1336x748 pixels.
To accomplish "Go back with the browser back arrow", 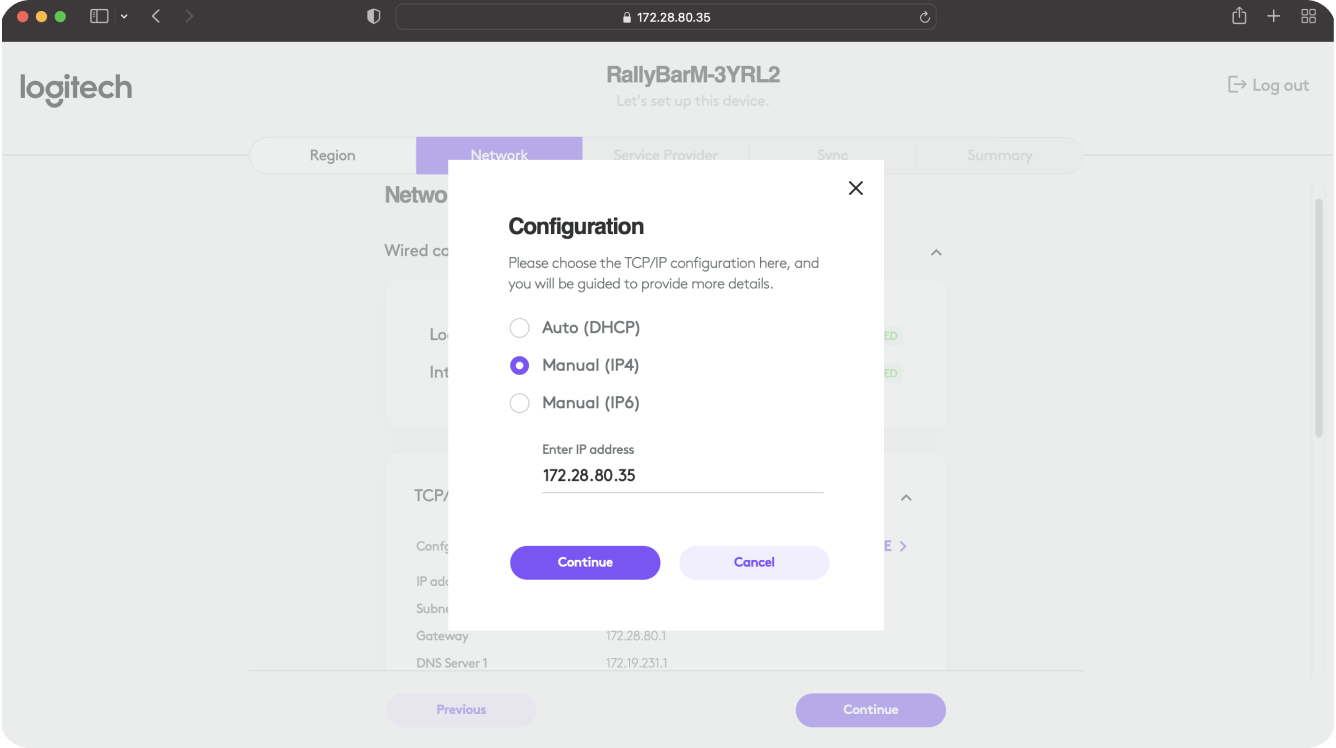I will pyautogui.click(x=156, y=17).
